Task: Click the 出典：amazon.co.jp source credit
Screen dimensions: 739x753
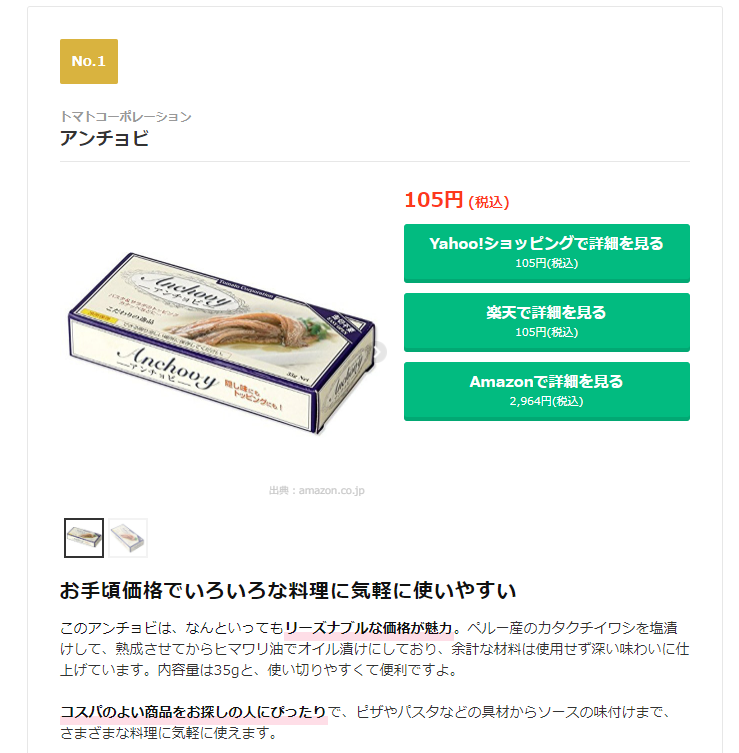Action: 316,490
